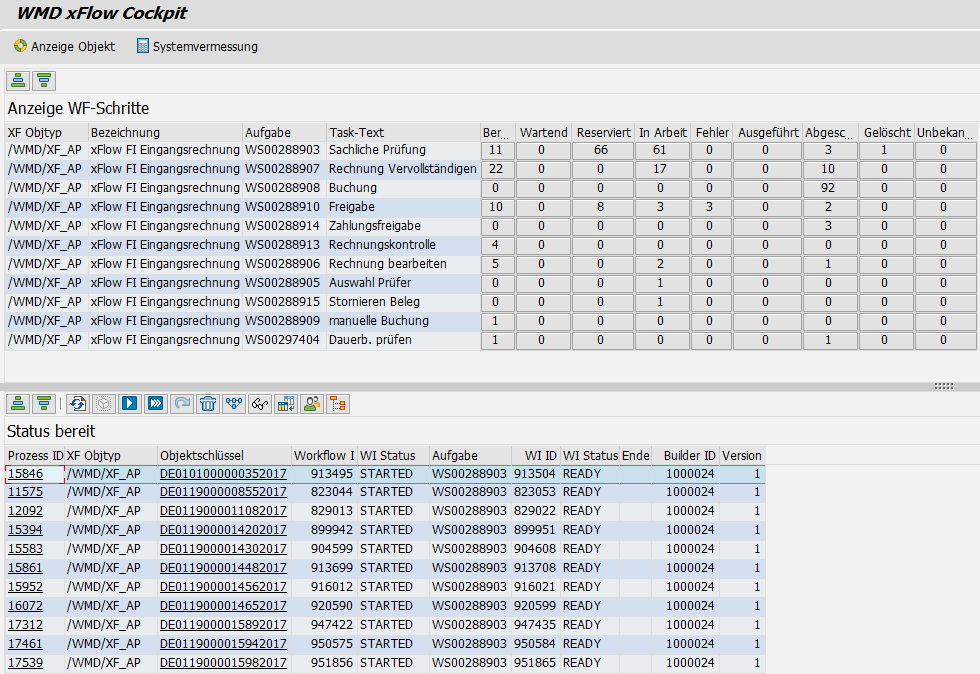Click the Reserviert count 66 cell
The width and height of the screenshot is (980, 674).
point(601,150)
